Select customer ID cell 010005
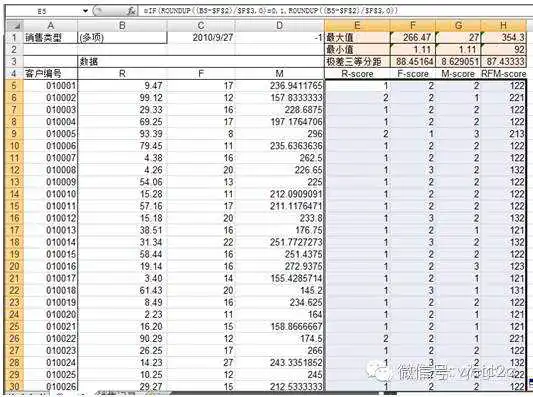The image size is (533, 397). [x=50, y=134]
